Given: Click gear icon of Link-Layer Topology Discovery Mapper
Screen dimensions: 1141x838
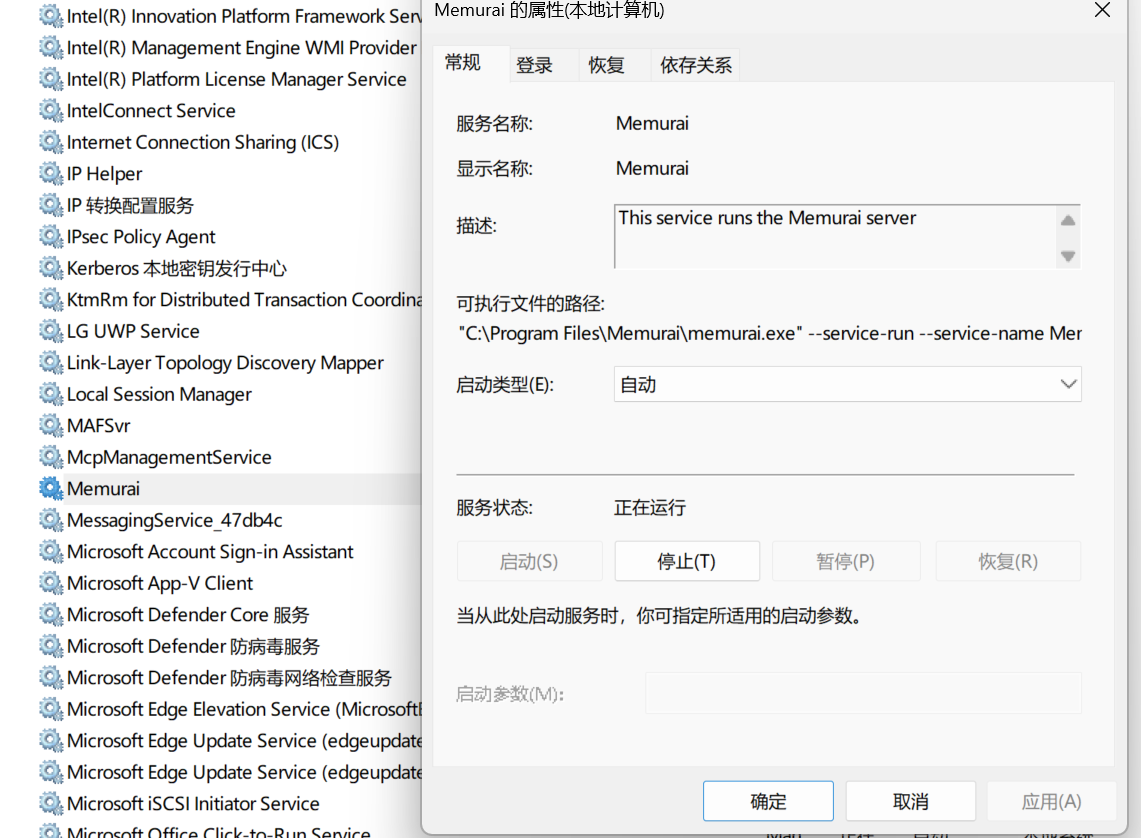Looking at the screenshot, I should [x=51, y=362].
